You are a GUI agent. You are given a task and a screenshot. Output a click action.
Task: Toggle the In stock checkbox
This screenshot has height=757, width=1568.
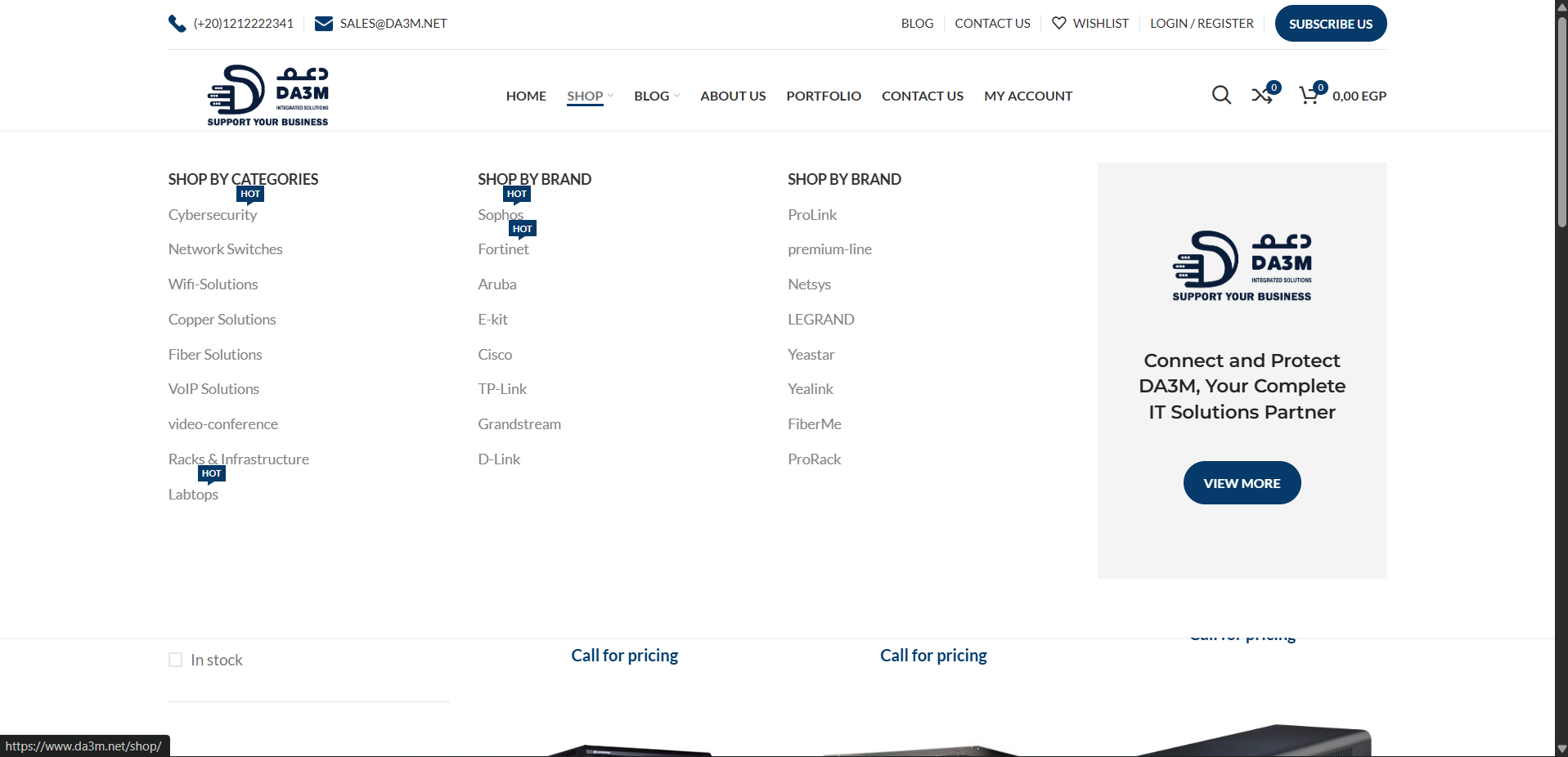[x=175, y=660]
